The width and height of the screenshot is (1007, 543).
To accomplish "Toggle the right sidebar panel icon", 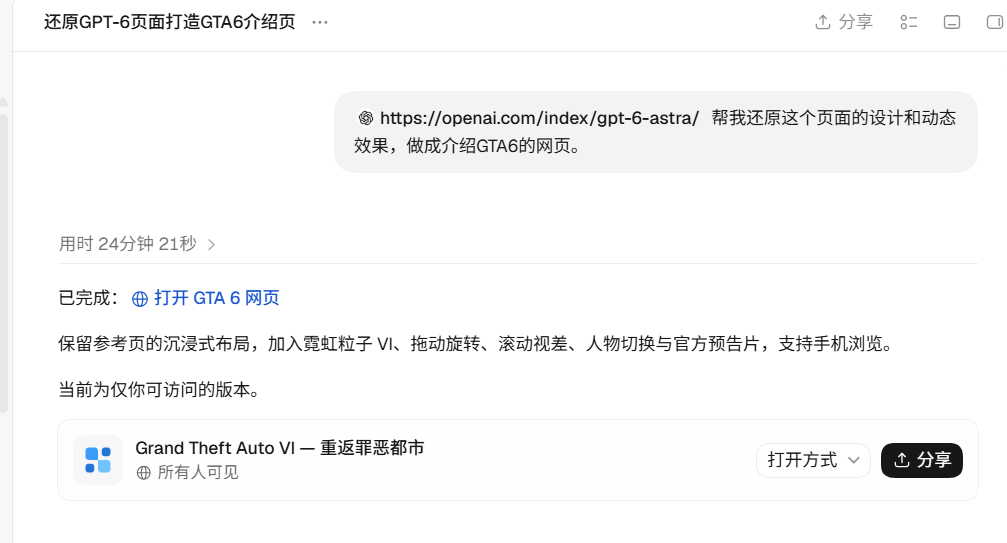I will tap(995, 22).
